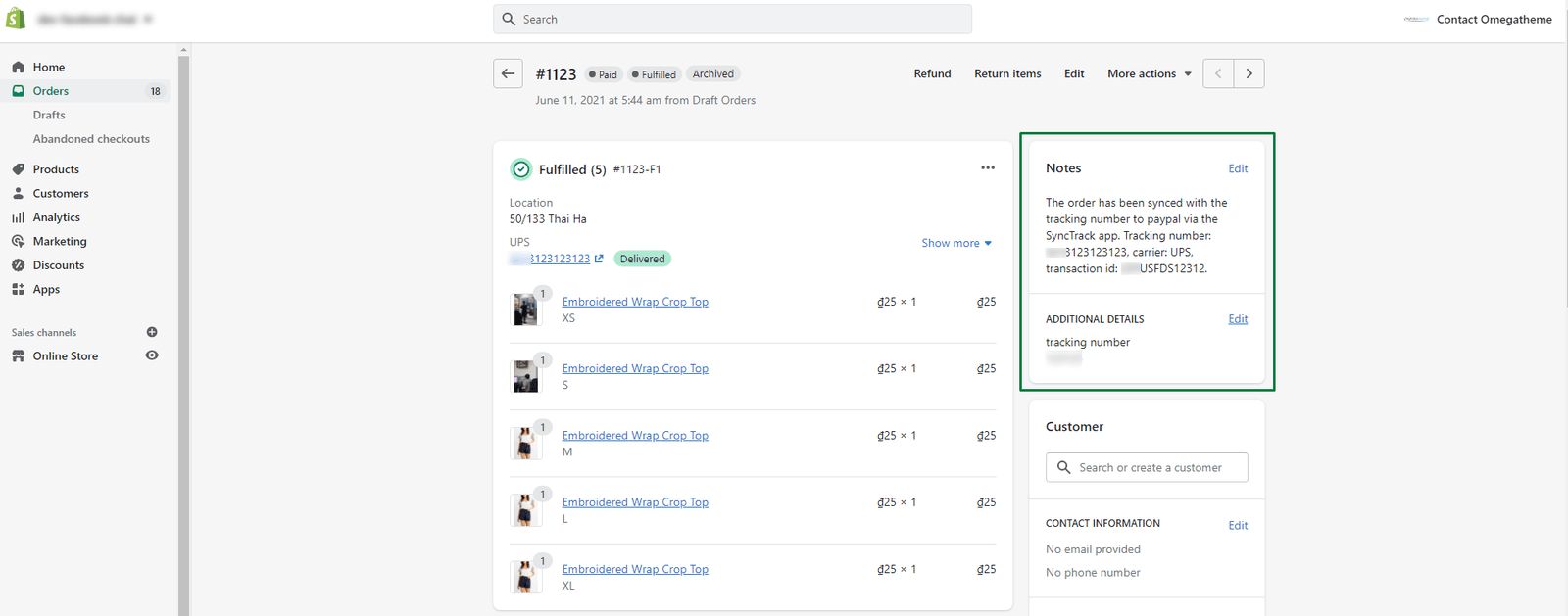Open Products in the sidebar

[x=56, y=169]
